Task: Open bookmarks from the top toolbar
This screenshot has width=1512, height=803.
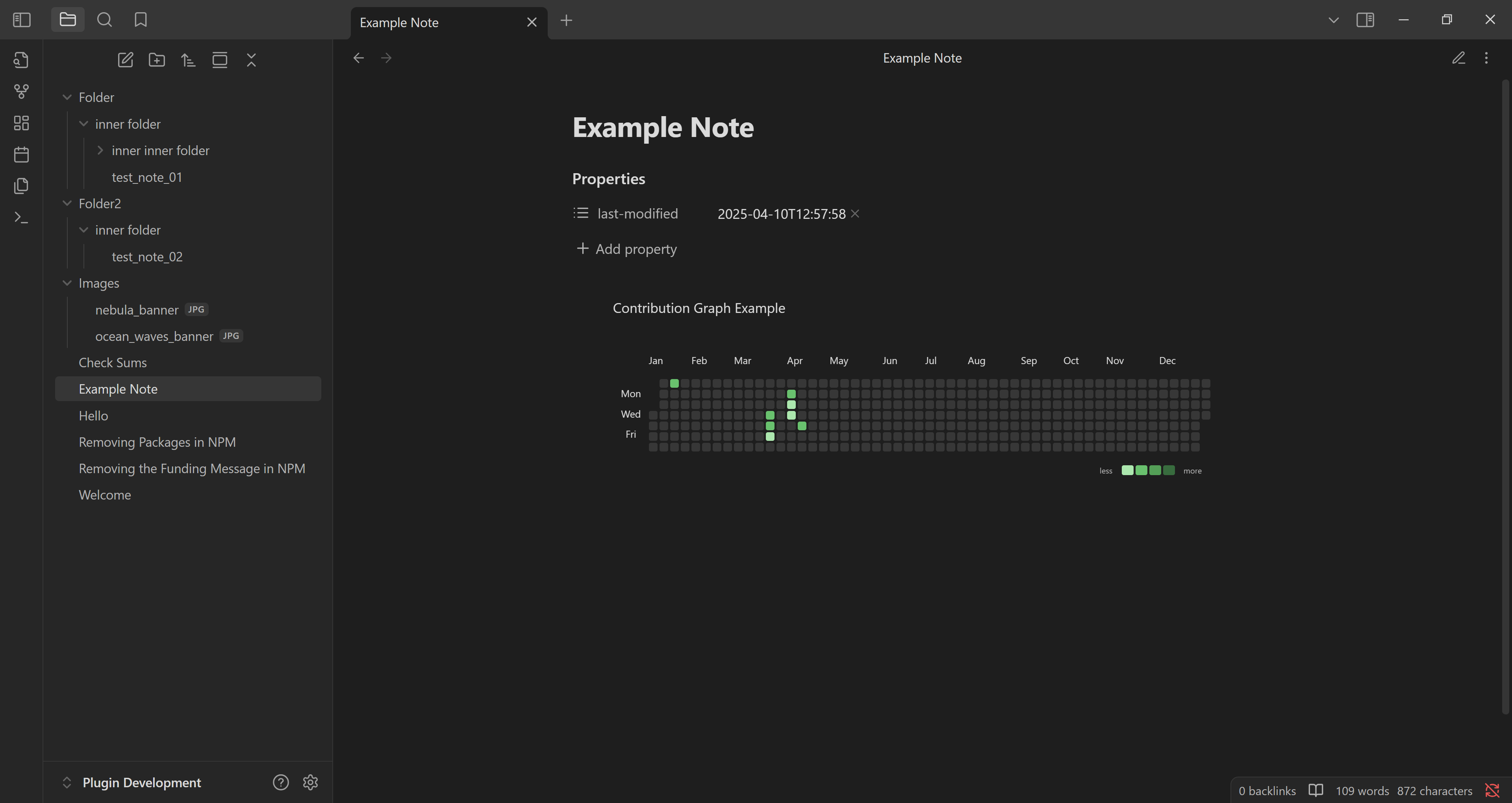Action: point(140,19)
